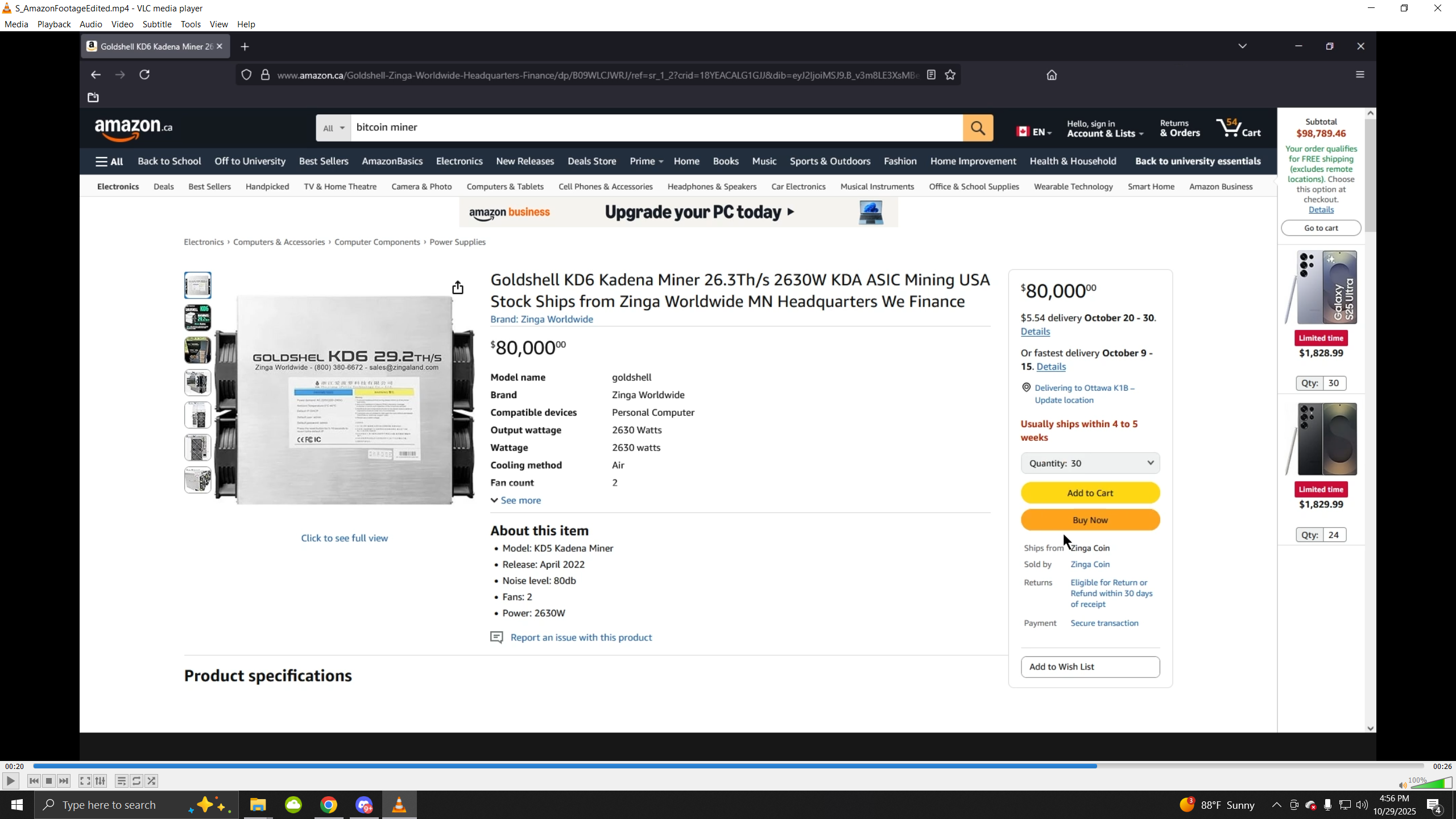Click the yellow Add to Cart button

pos(1090,493)
